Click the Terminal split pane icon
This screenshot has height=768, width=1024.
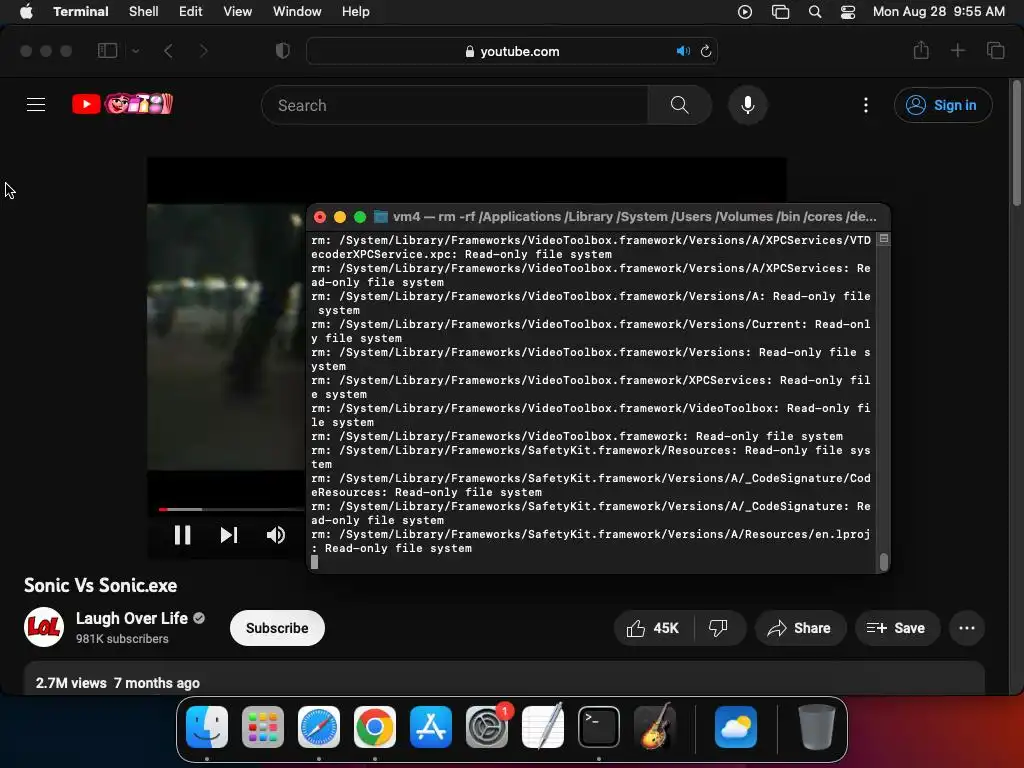pyautogui.click(x=884, y=239)
